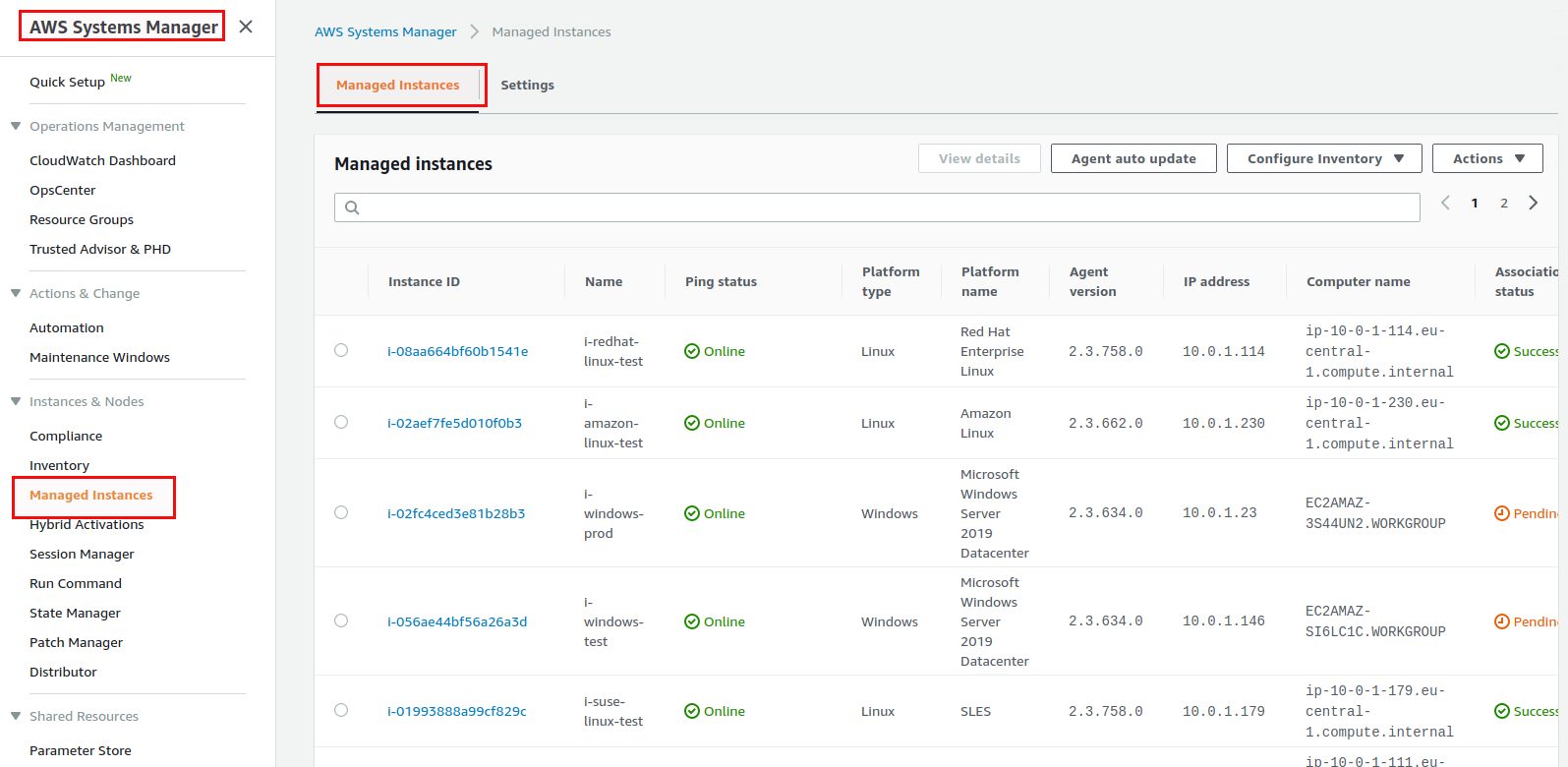Select radio for i-01993888a99cf829c

(x=341, y=710)
